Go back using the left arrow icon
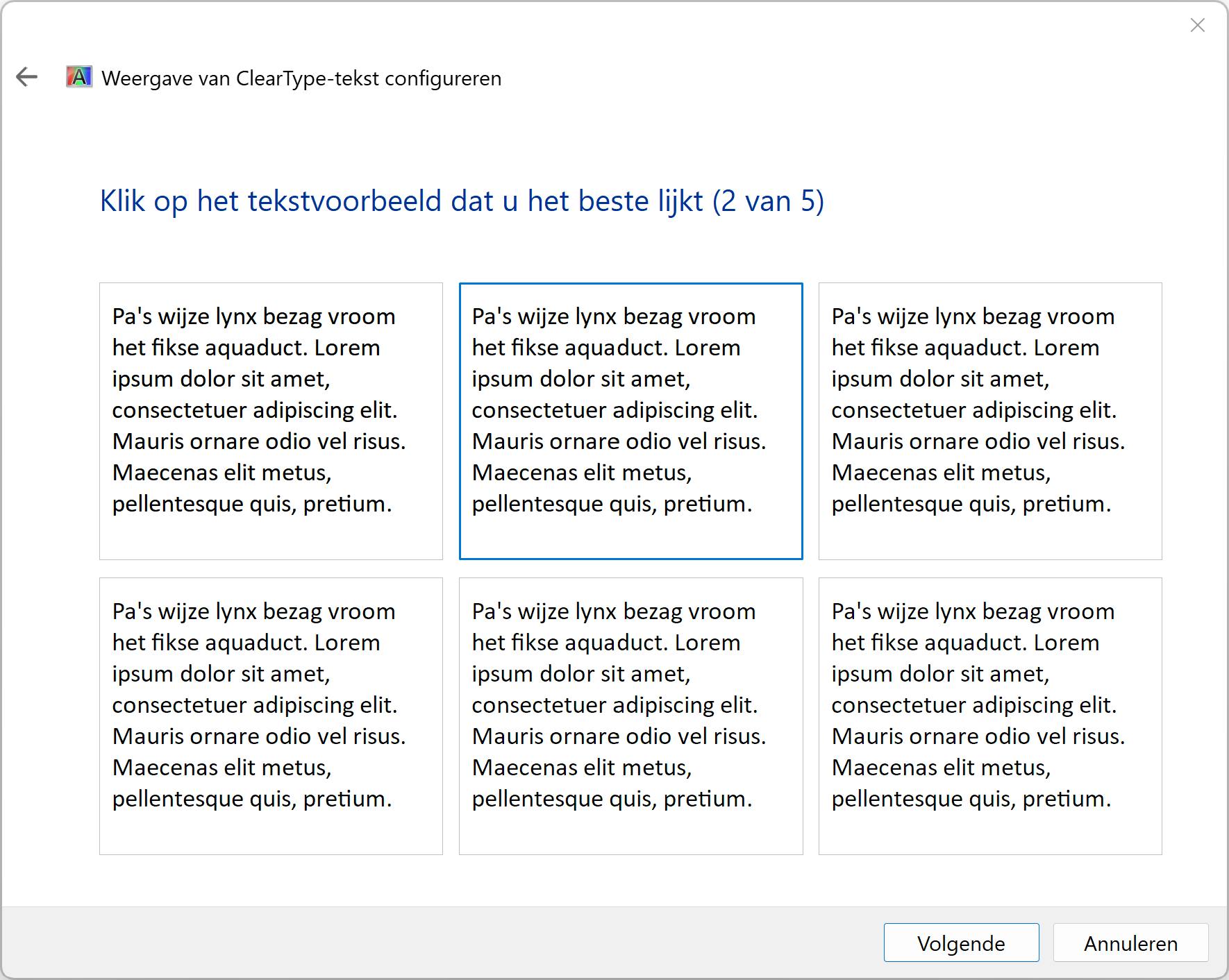The width and height of the screenshot is (1229, 980). [x=27, y=77]
